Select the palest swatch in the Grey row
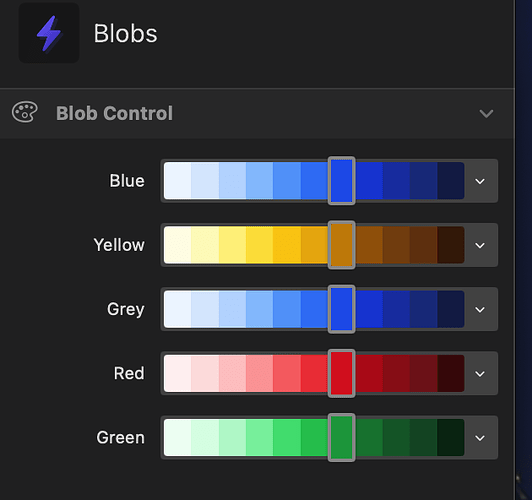The image size is (532, 500). pos(177,309)
